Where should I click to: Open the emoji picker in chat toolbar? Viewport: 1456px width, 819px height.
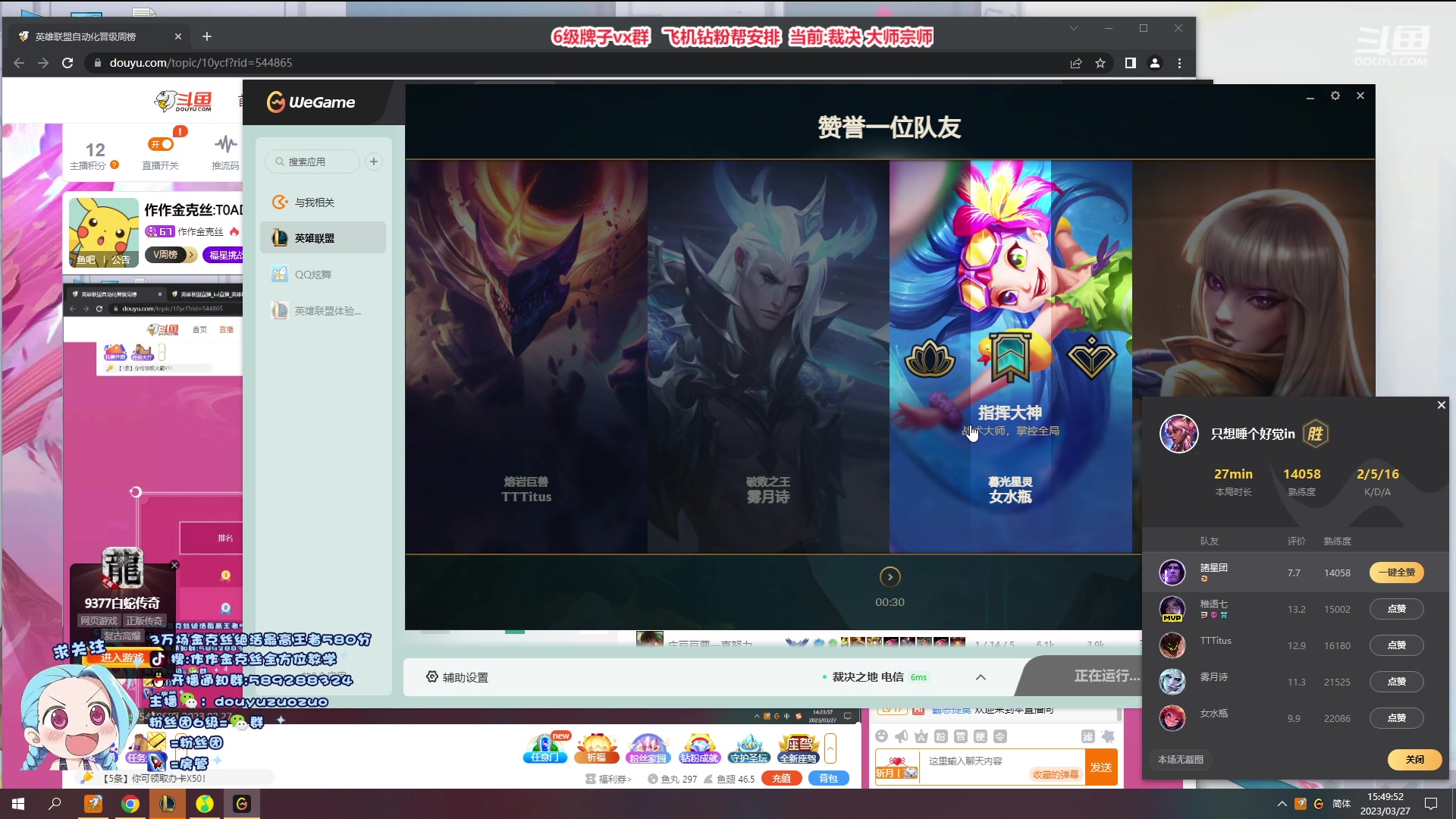click(881, 736)
